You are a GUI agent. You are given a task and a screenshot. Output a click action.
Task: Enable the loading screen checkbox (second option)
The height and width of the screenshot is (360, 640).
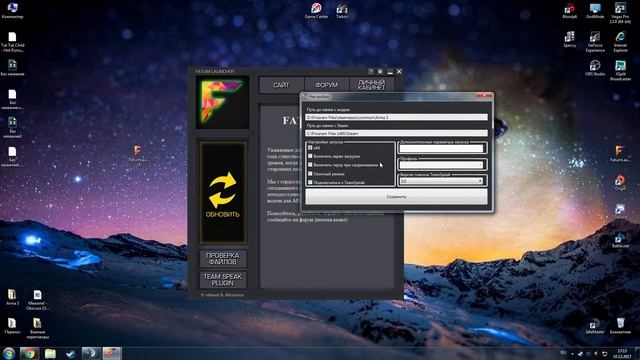310,156
